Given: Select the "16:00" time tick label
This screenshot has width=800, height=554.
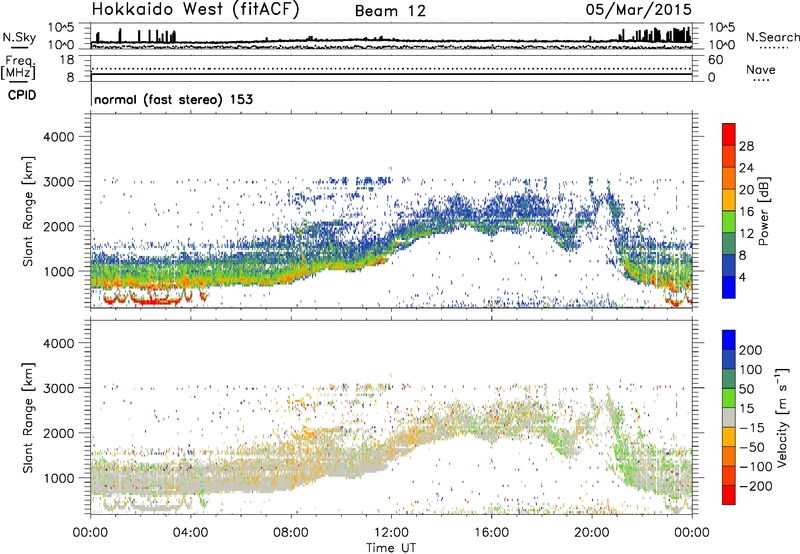Looking at the screenshot, I should pyautogui.click(x=491, y=533).
